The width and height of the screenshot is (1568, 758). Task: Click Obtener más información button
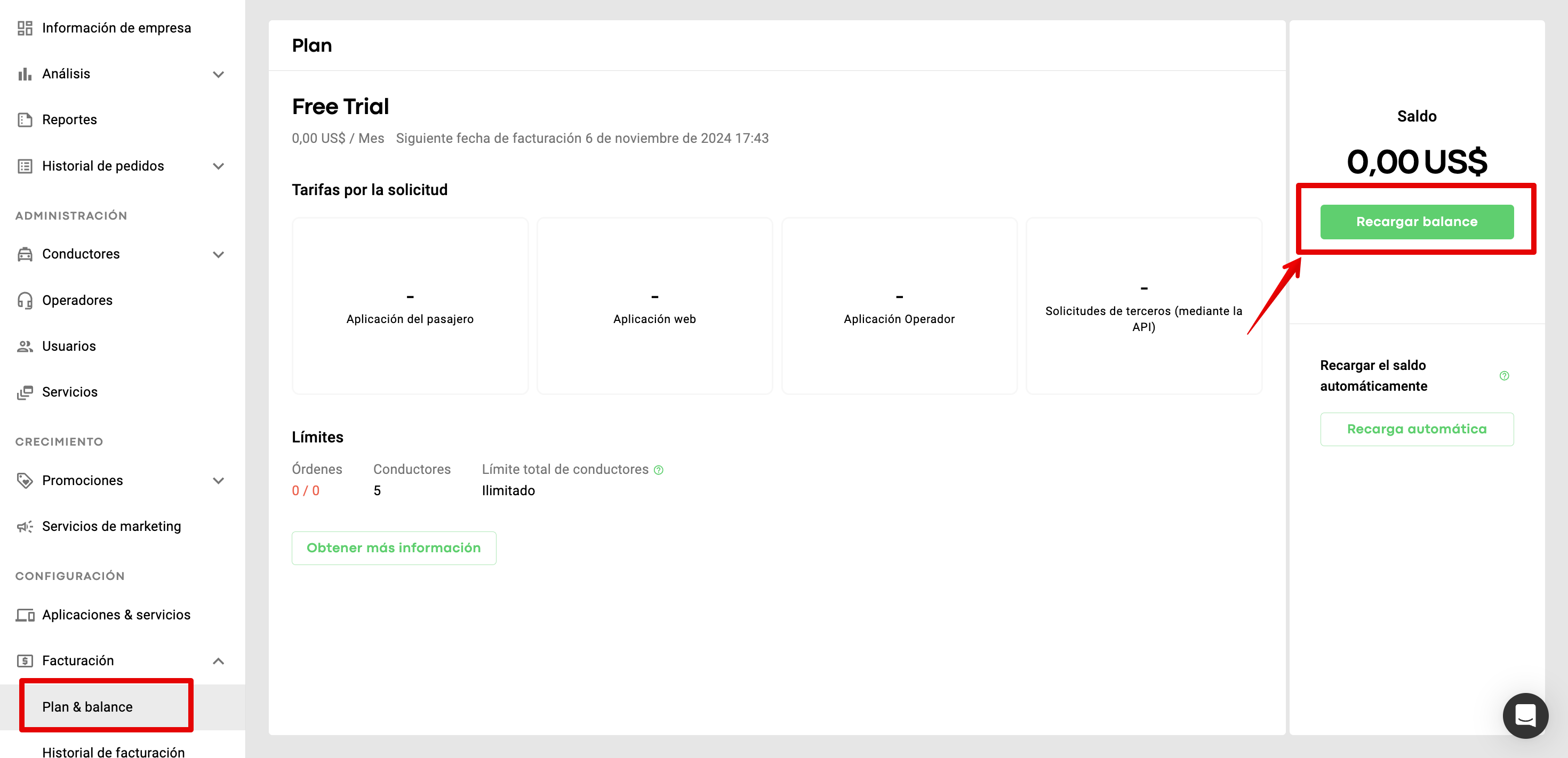[393, 548]
